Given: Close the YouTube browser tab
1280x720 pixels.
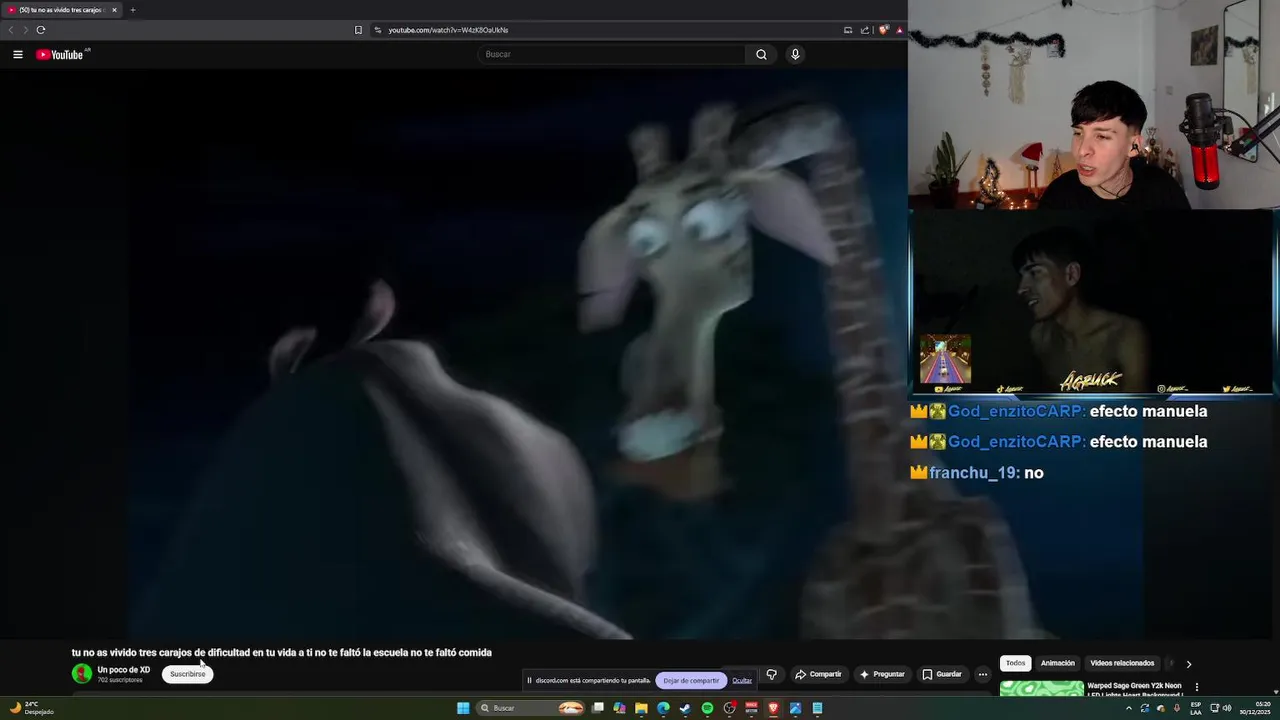Looking at the screenshot, I should 114,10.
